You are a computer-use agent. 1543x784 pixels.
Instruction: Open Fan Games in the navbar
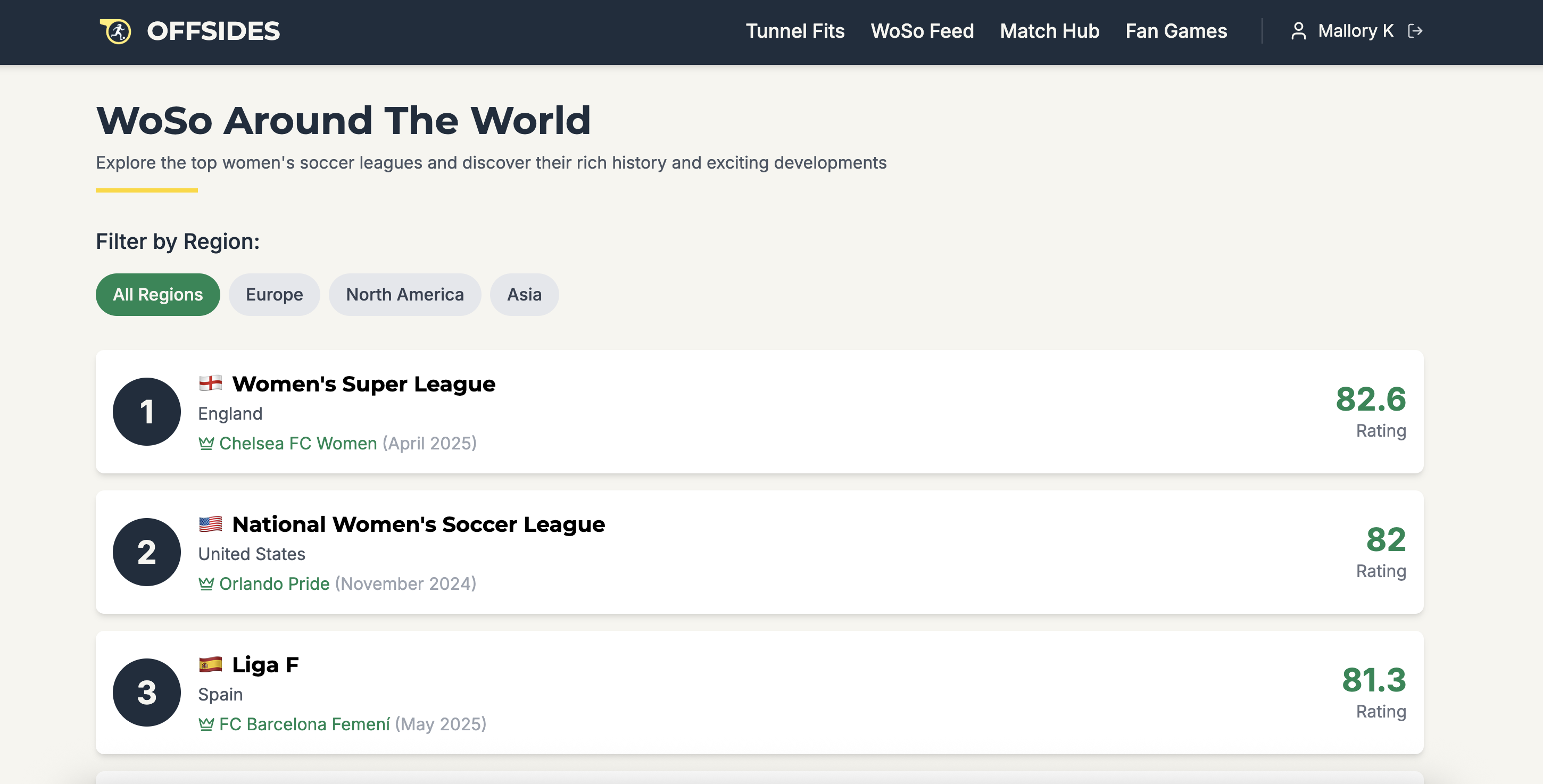pyautogui.click(x=1176, y=31)
